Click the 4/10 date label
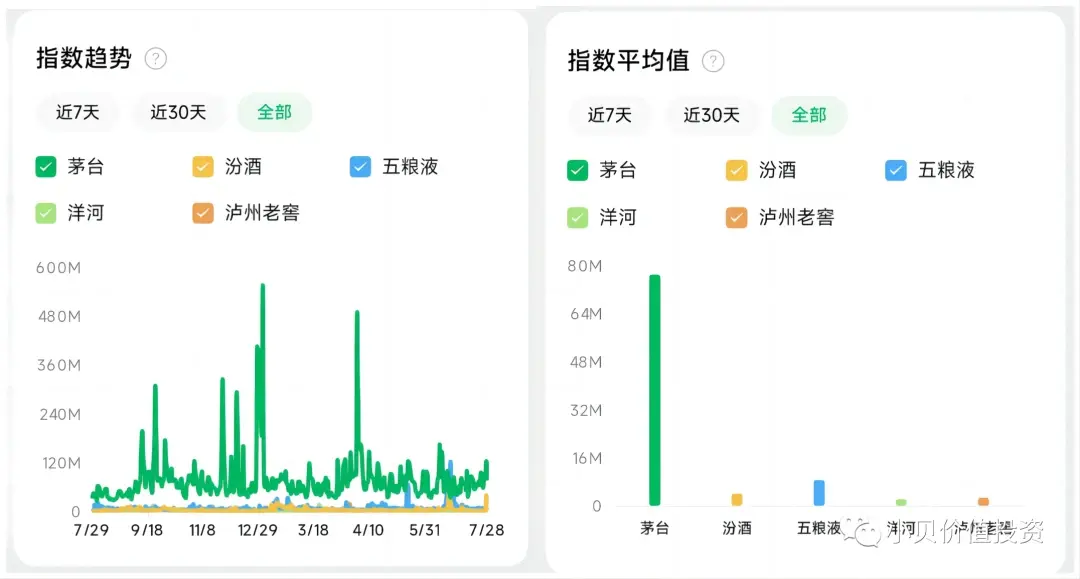 tap(368, 530)
